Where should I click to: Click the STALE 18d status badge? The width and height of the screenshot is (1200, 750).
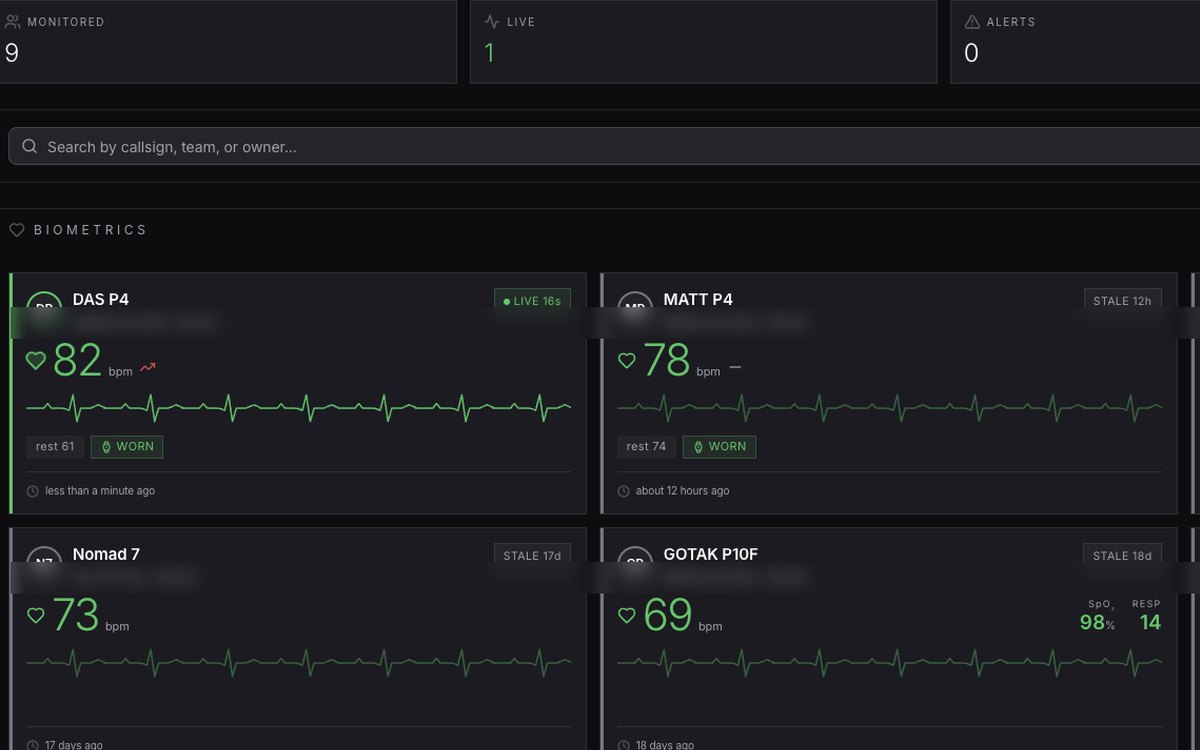click(x=1122, y=555)
